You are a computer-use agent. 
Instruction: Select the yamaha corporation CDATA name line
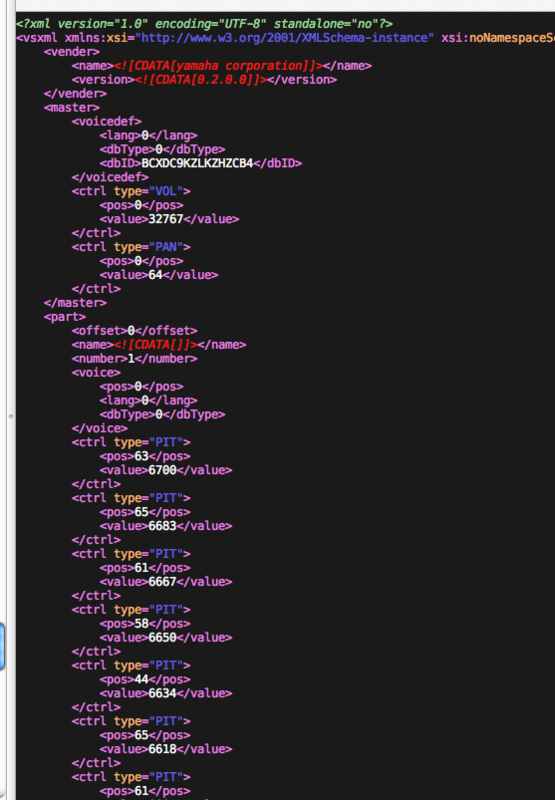coord(221,66)
